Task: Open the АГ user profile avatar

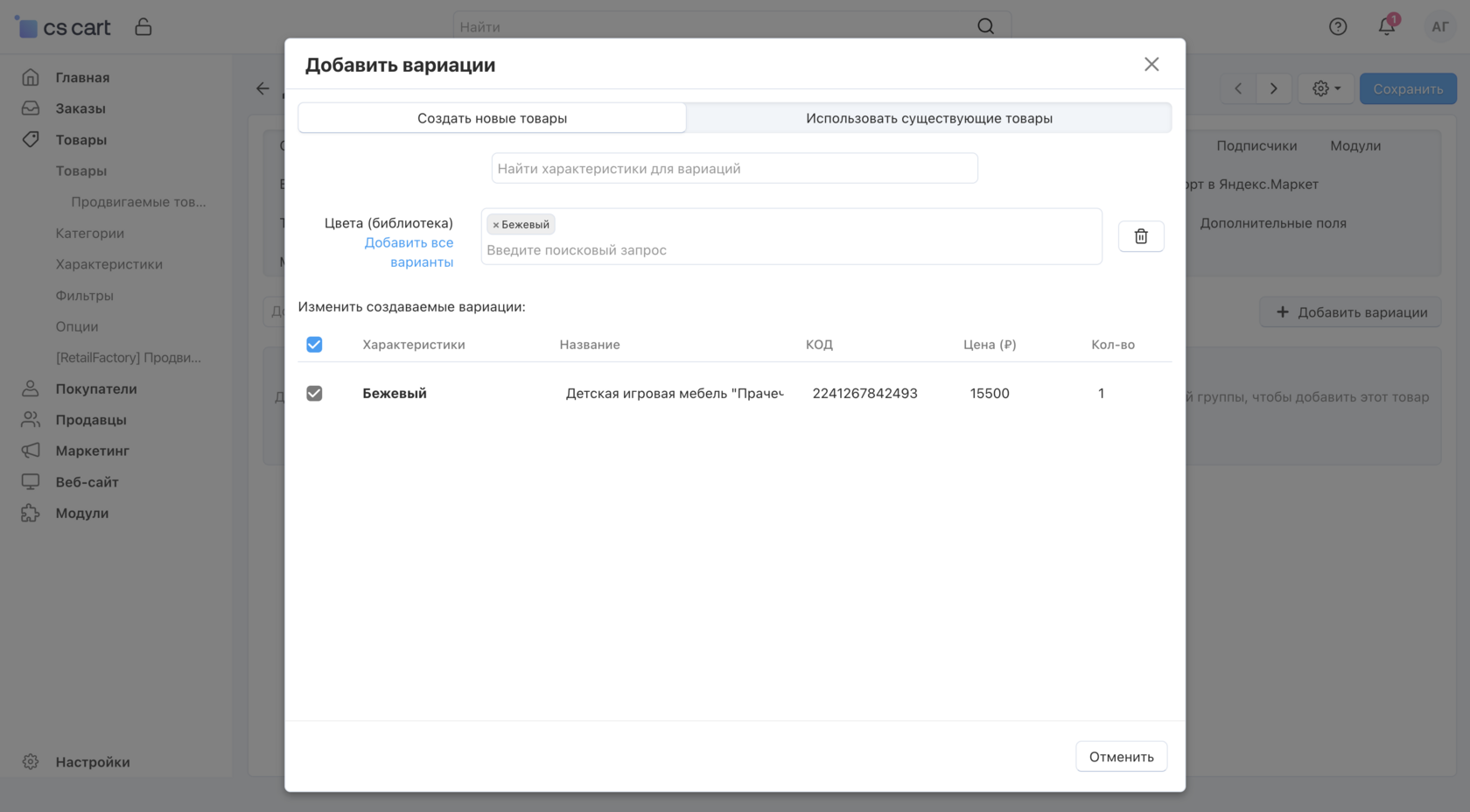Action: pyautogui.click(x=1439, y=26)
